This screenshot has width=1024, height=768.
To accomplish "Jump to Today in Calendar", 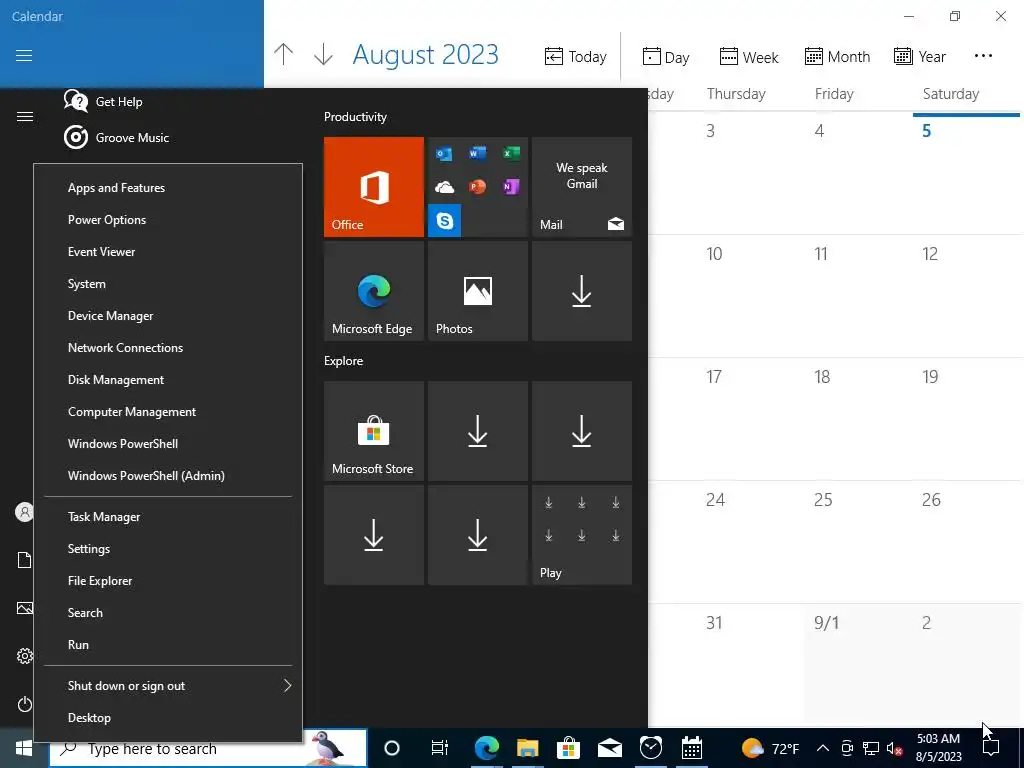I will pyautogui.click(x=575, y=57).
